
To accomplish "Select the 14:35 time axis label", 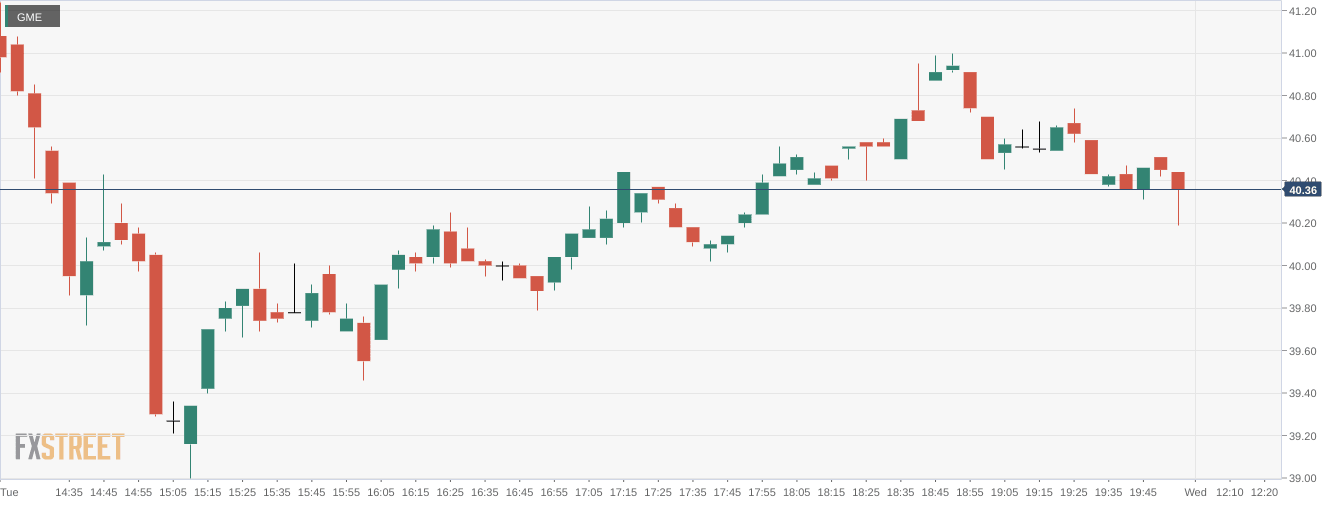I will point(69,492).
